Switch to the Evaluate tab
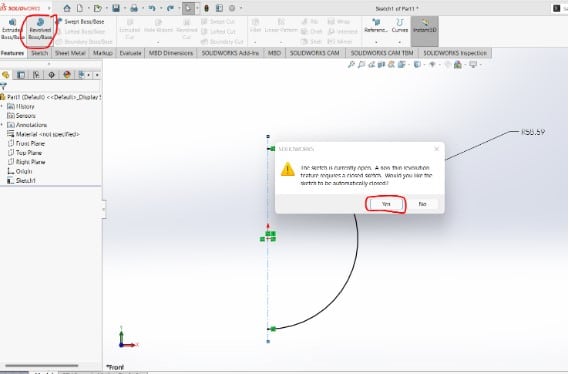Image resolution: width=569 pixels, height=374 pixels. (x=130, y=53)
